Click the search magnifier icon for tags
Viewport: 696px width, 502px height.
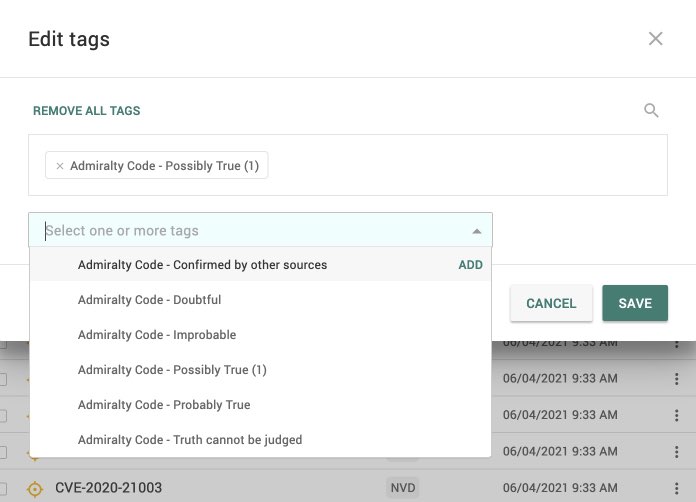click(651, 111)
